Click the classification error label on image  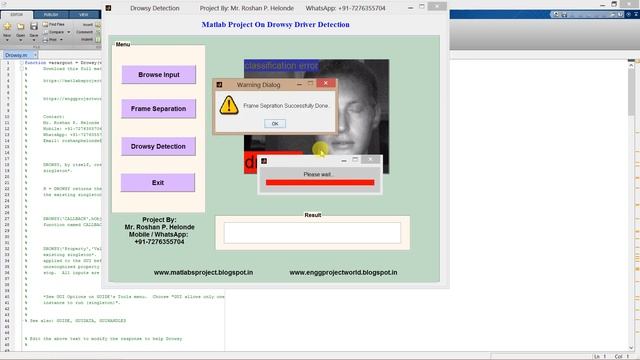pos(281,66)
